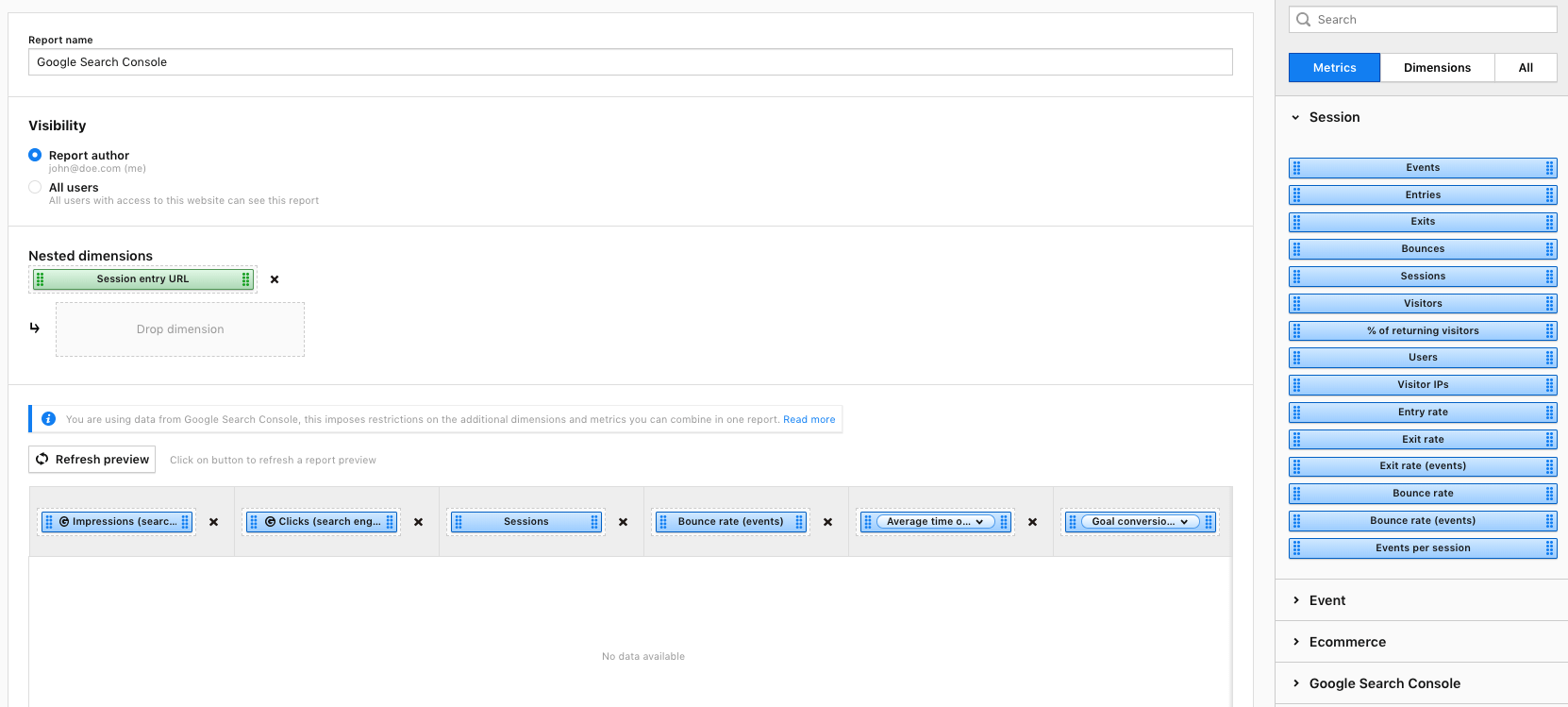Select the All users visibility option
The width and height of the screenshot is (1568, 707).
[35, 187]
